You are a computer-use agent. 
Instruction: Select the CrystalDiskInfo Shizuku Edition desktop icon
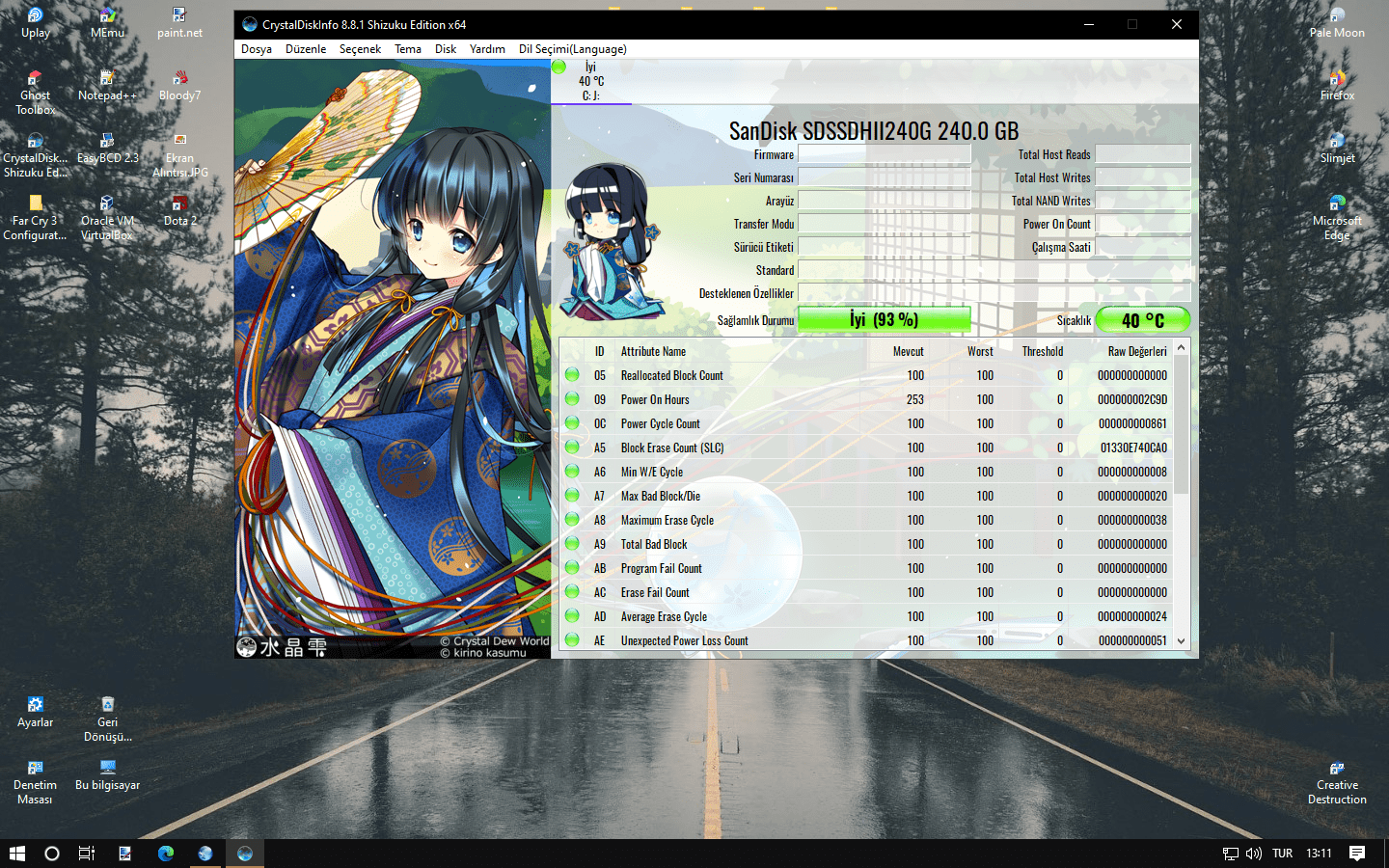click(36, 155)
